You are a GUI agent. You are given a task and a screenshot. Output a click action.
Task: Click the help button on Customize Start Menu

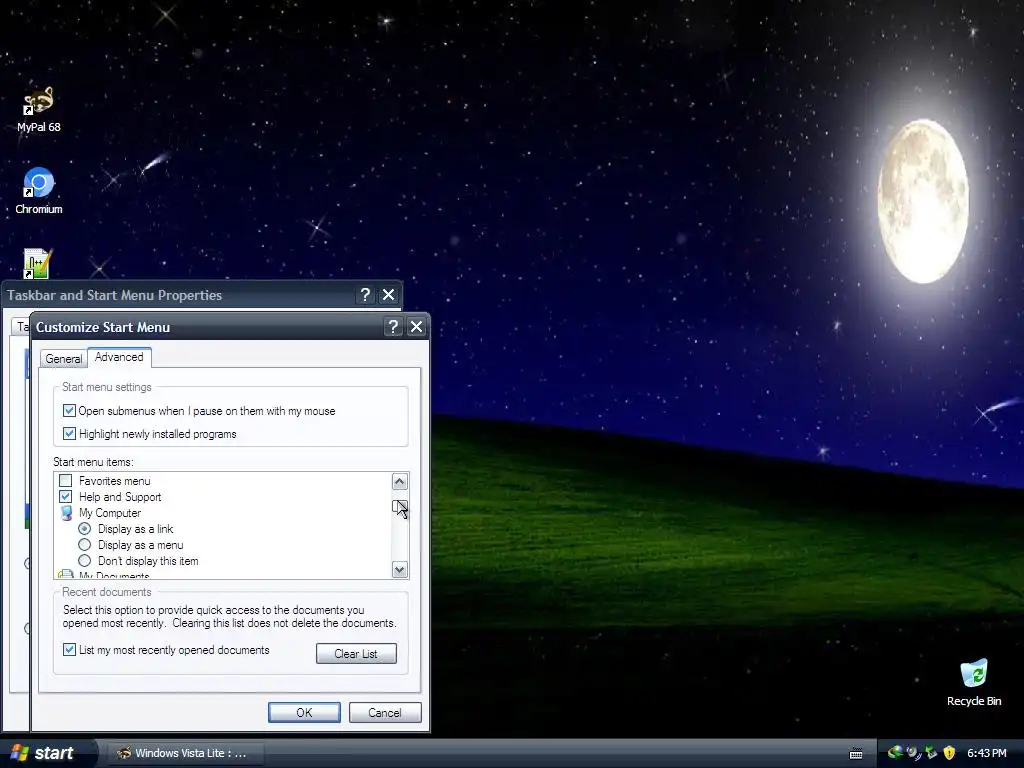393,327
